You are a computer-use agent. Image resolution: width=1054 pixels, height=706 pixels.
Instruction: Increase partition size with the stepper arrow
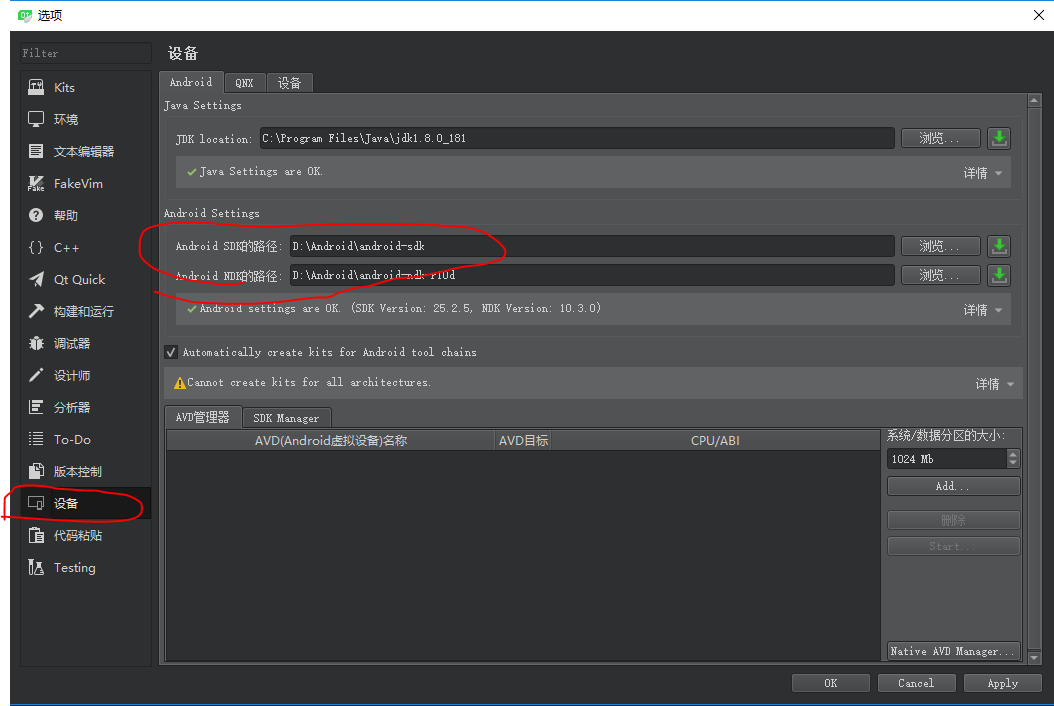(1012, 454)
